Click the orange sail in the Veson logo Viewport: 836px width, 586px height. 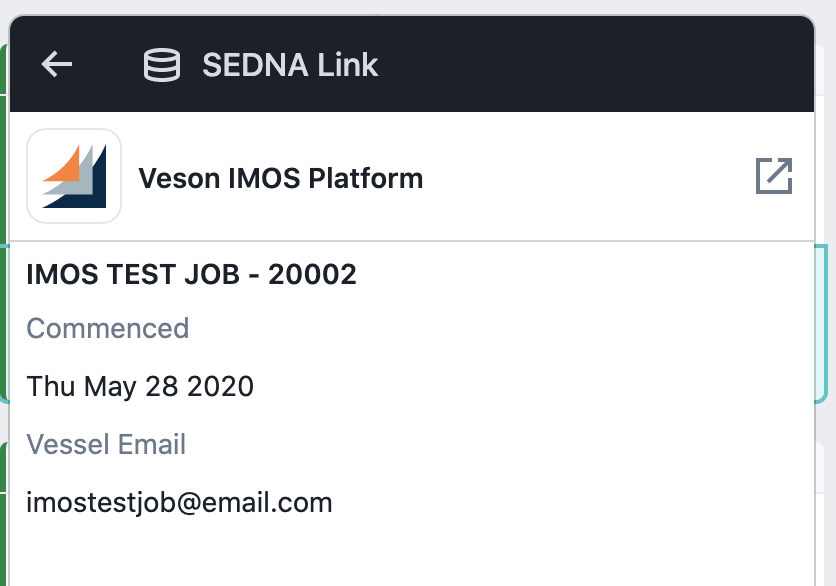(x=61, y=164)
